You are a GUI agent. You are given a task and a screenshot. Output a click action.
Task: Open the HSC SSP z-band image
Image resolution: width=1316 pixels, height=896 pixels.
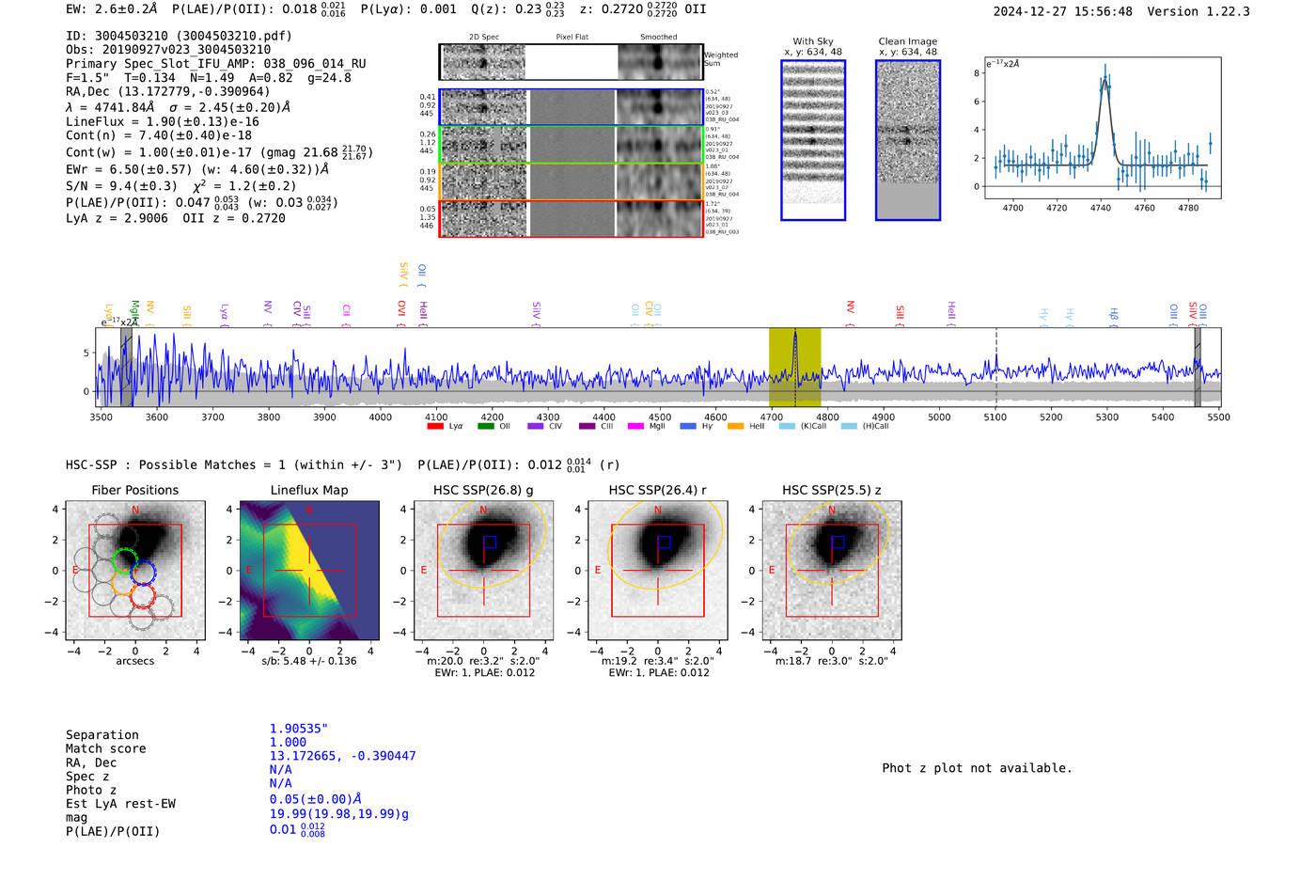pyautogui.click(x=831, y=571)
